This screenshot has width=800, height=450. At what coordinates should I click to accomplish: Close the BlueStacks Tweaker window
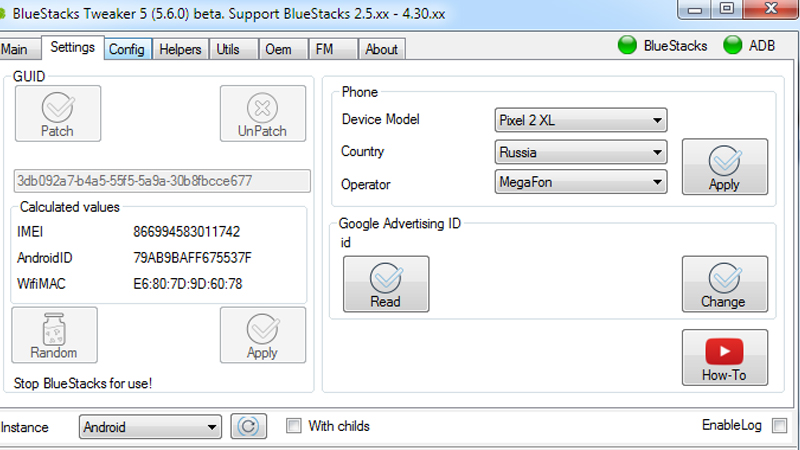coord(771,9)
